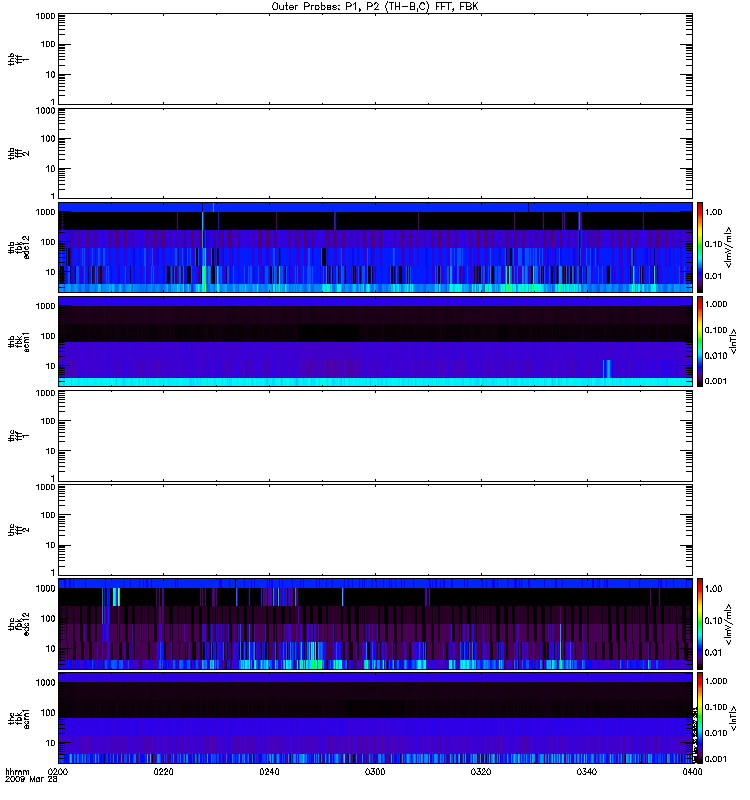Screen dimensions: 750x800
Task: Click the 0.001 value on thb scm1 color bar
Action: click(x=716, y=381)
